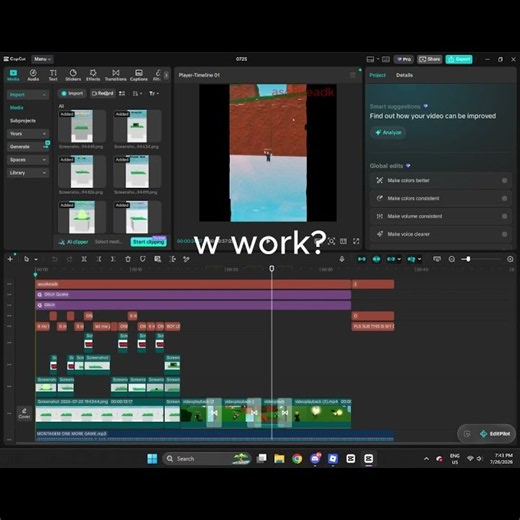Expand the Library sidebar section
The width and height of the screenshot is (520, 520).
click(x=28, y=173)
